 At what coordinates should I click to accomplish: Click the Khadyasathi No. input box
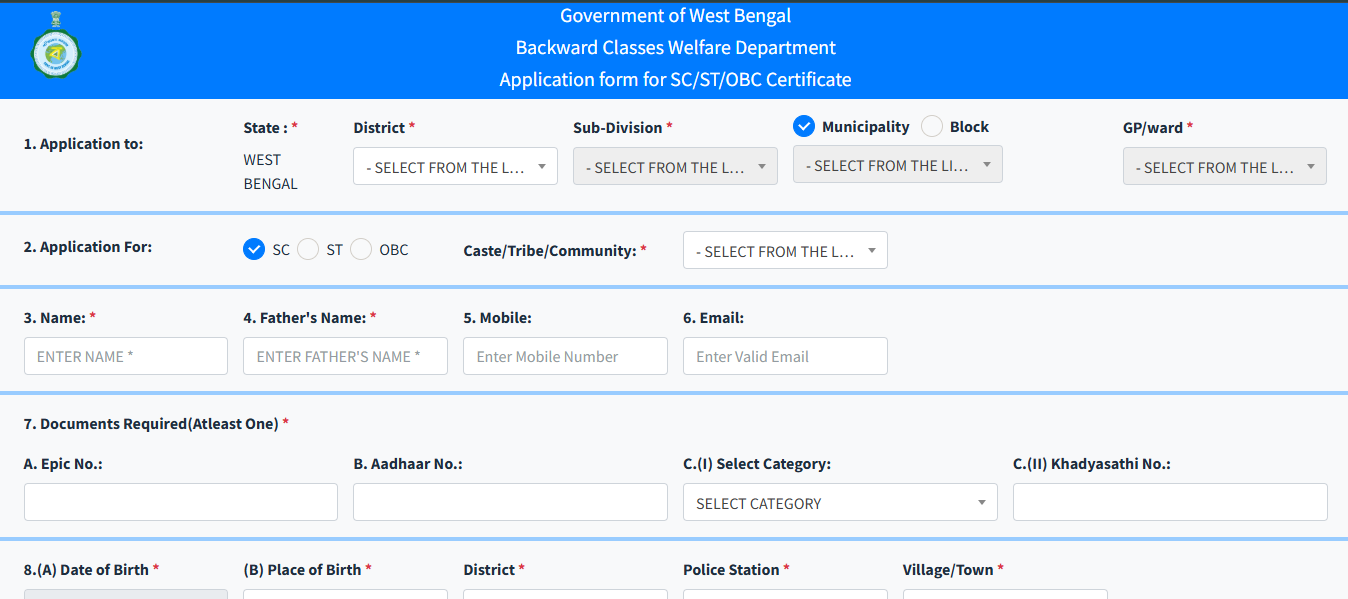[x=1170, y=502]
